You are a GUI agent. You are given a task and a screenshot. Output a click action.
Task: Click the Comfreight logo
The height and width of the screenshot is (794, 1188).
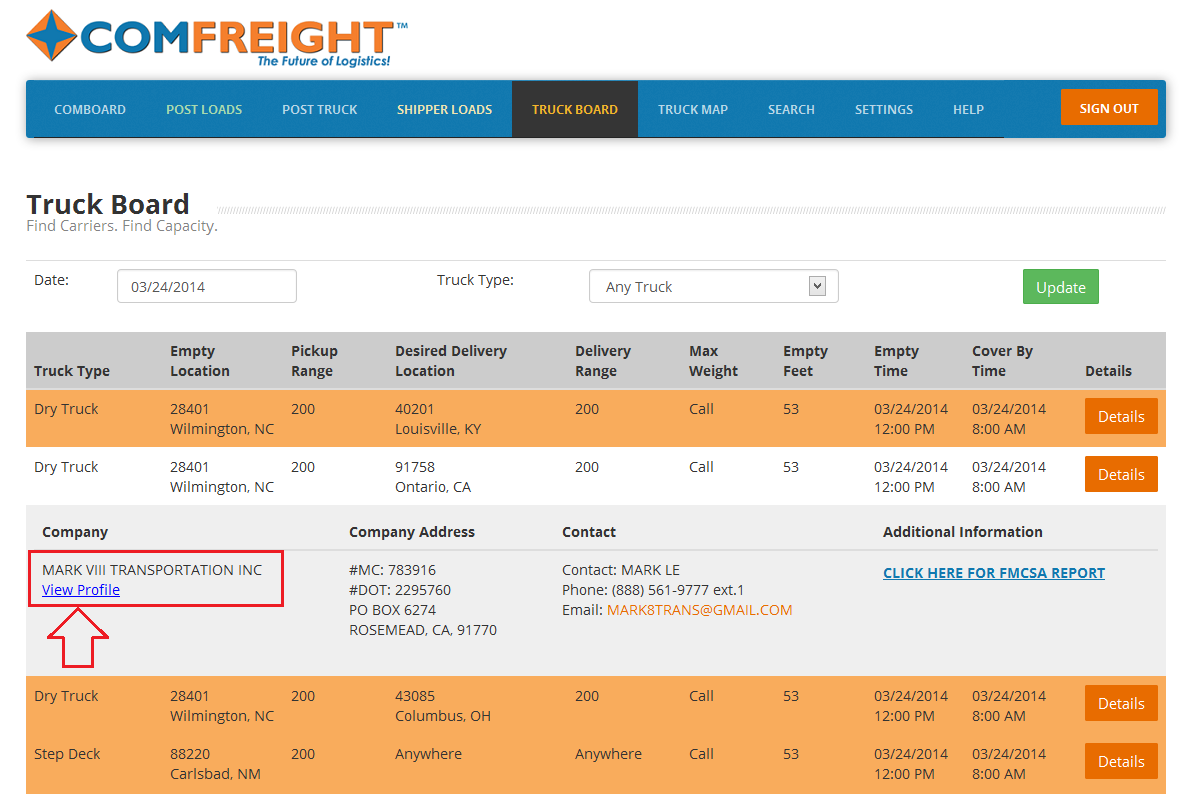click(x=217, y=38)
